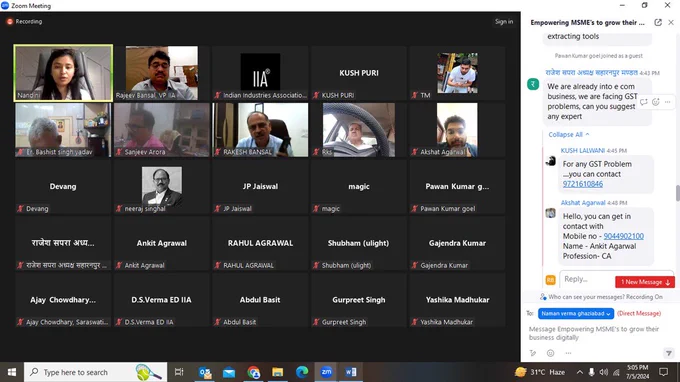Add reaction to GST problems message
This screenshot has width=680, height=382.
coord(656,102)
